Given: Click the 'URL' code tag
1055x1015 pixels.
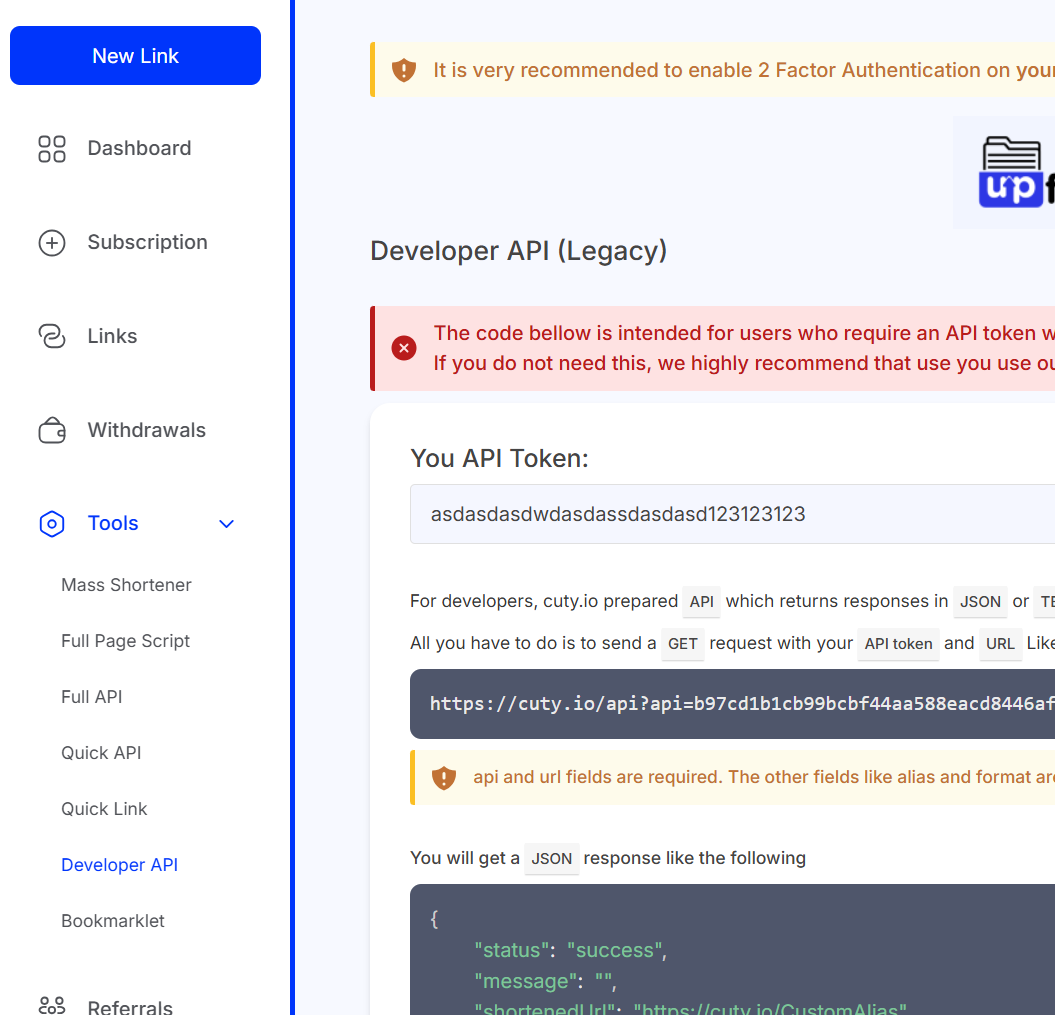Looking at the screenshot, I should 1001,644.
